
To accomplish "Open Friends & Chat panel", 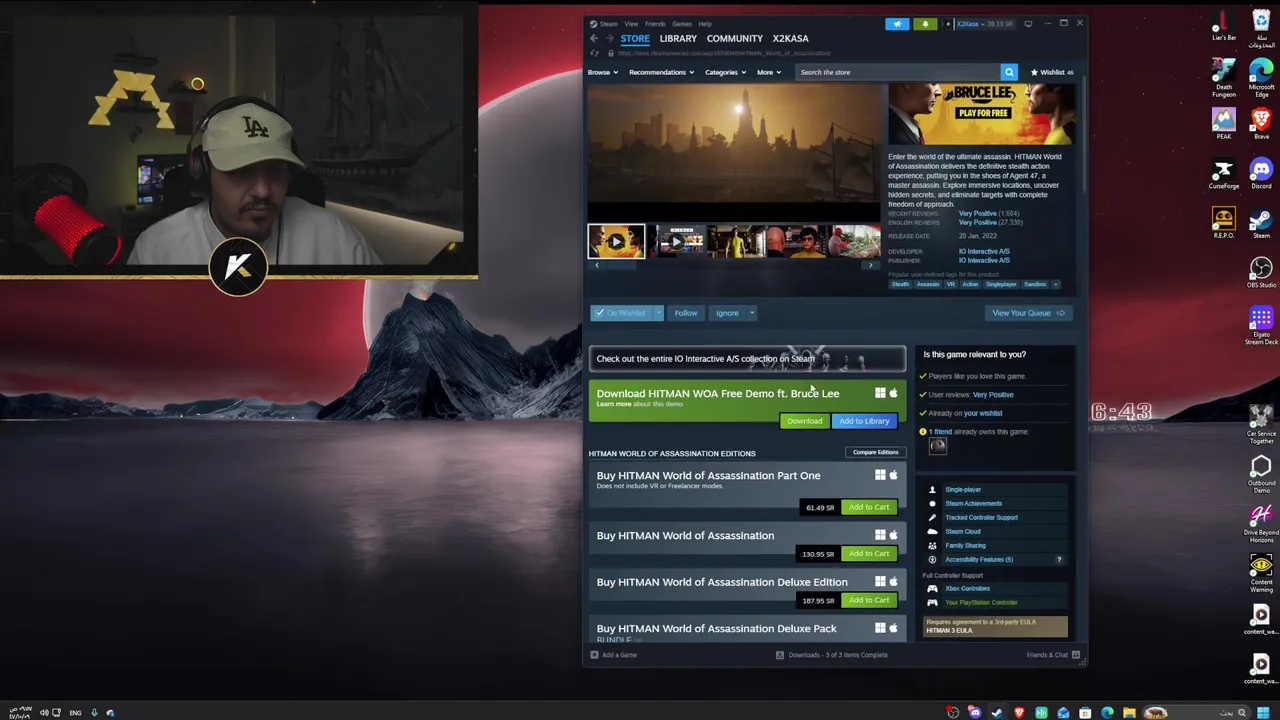I will point(1053,655).
